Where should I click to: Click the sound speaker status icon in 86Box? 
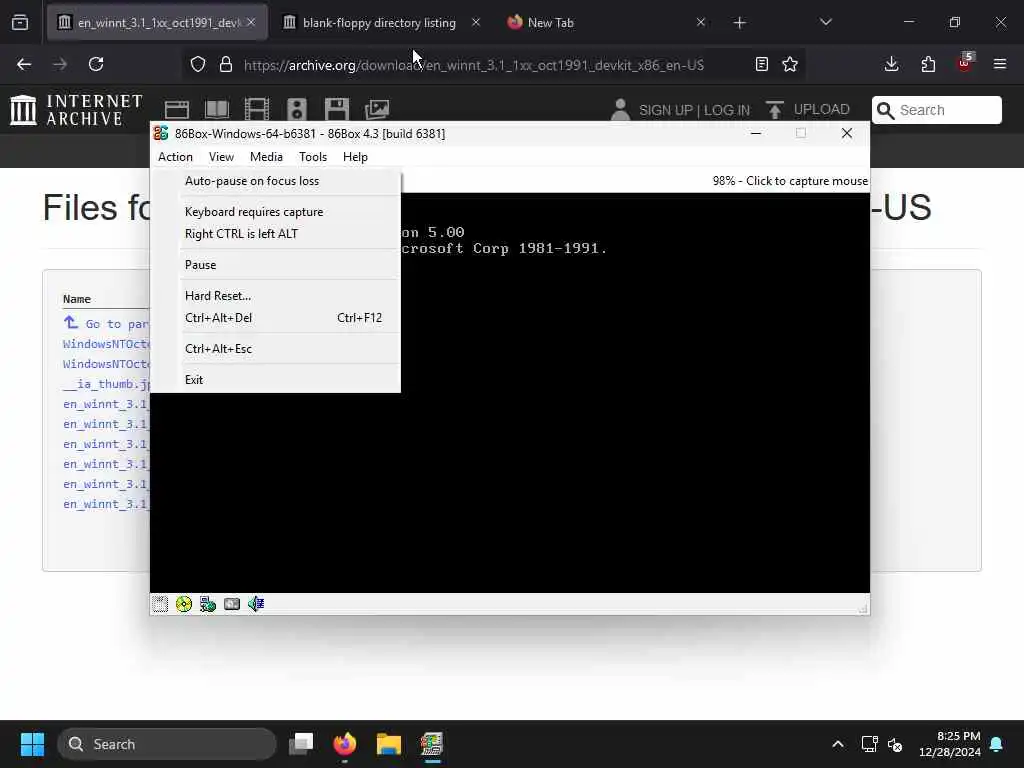coord(256,604)
